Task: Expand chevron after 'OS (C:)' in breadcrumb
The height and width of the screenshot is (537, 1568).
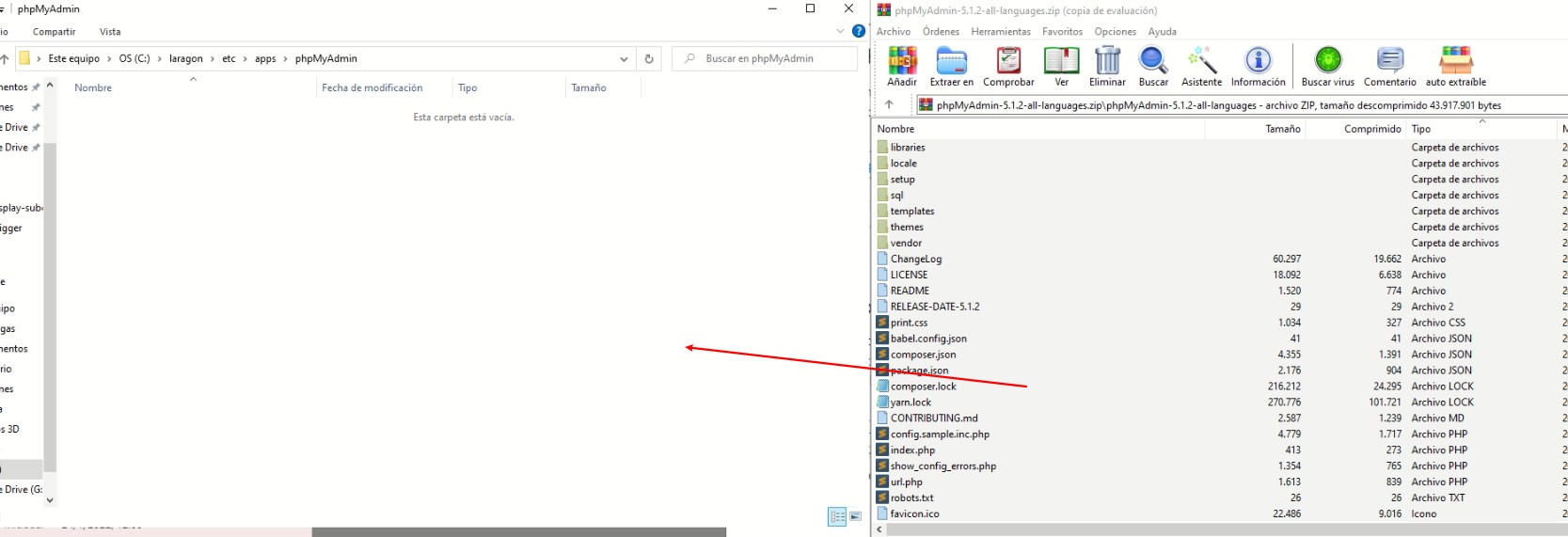Action: [x=160, y=58]
